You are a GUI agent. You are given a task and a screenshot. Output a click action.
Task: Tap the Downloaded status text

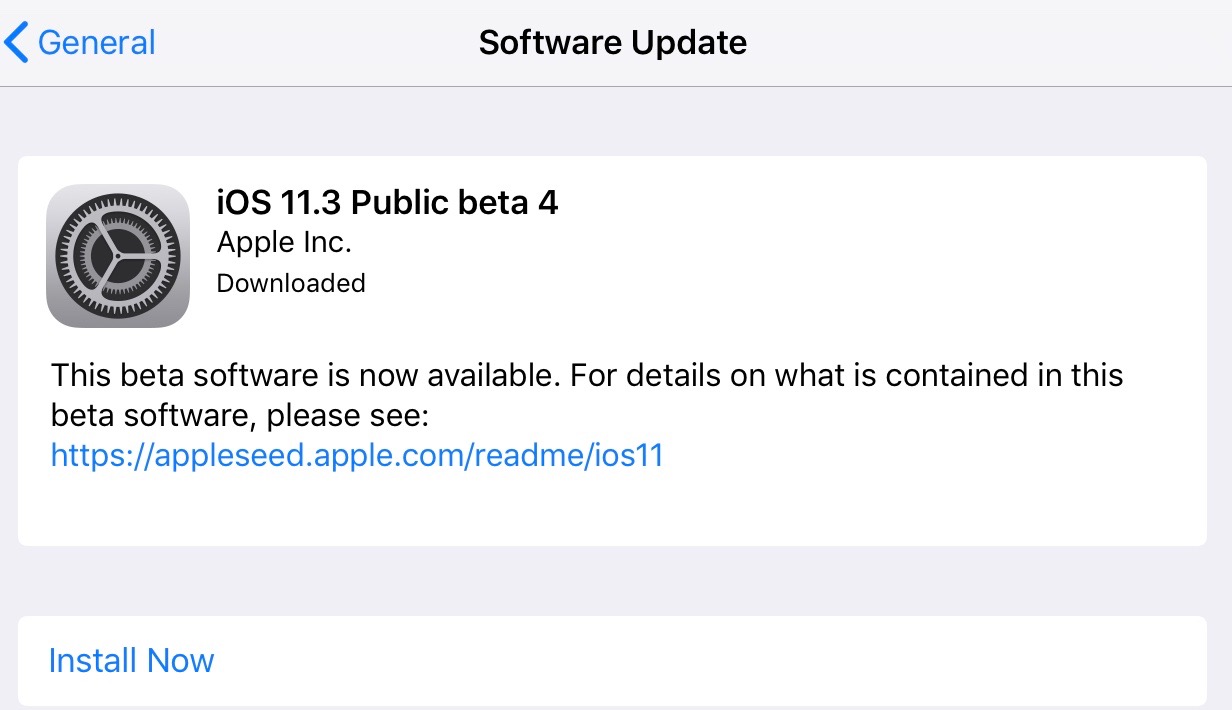pos(291,283)
